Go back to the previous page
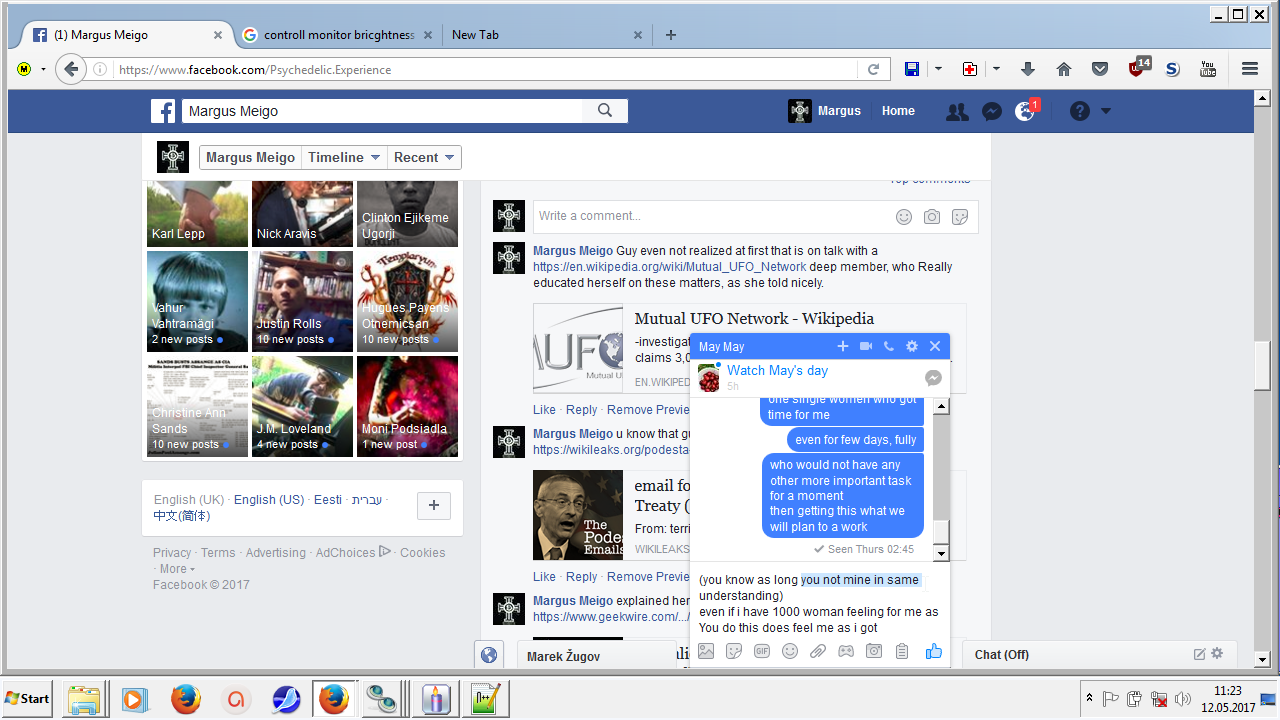This screenshot has height=720, width=1280. click(70, 69)
